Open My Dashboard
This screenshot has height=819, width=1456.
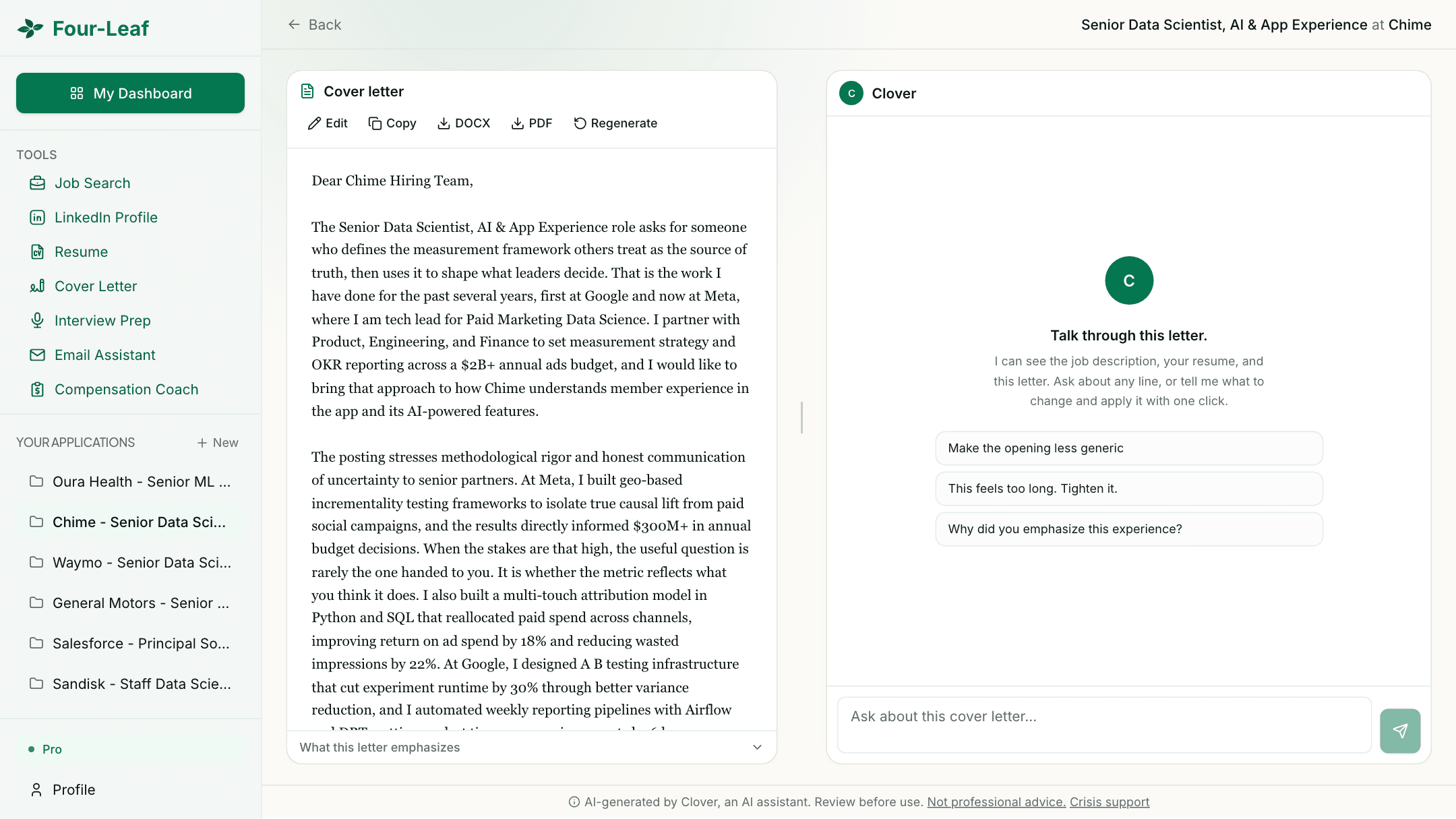click(x=130, y=93)
